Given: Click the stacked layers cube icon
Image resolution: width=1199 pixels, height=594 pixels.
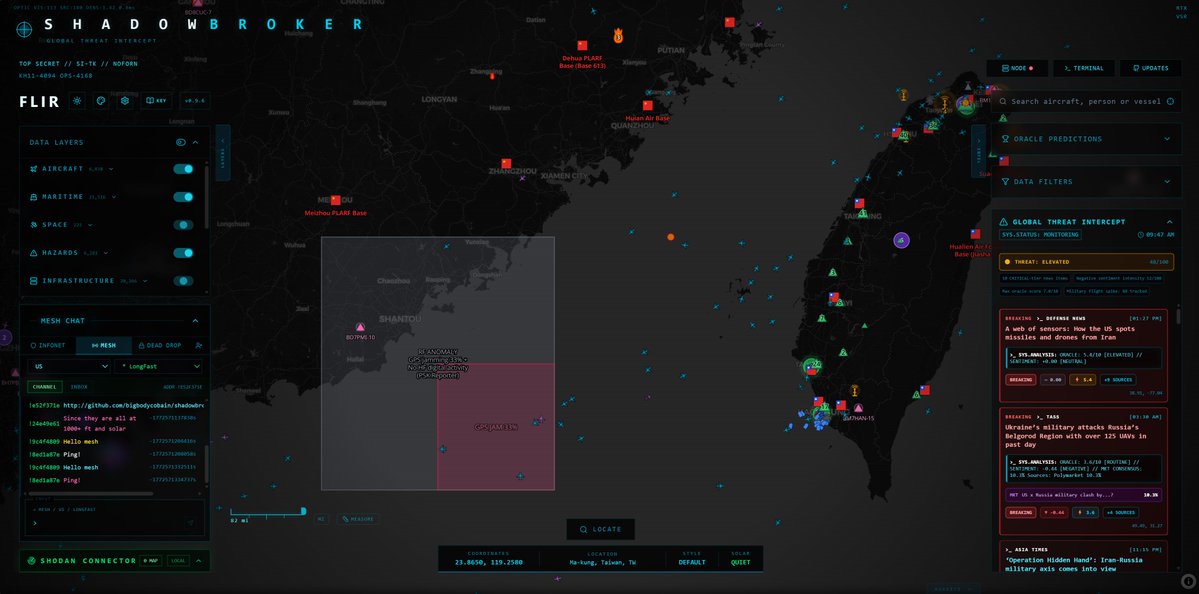Looking at the screenshot, I should tap(125, 101).
